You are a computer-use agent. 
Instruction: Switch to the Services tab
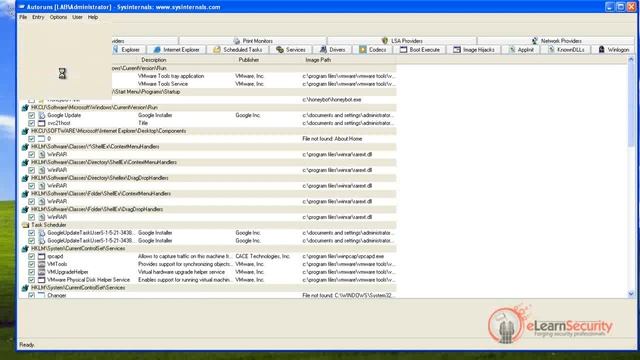point(291,49)
